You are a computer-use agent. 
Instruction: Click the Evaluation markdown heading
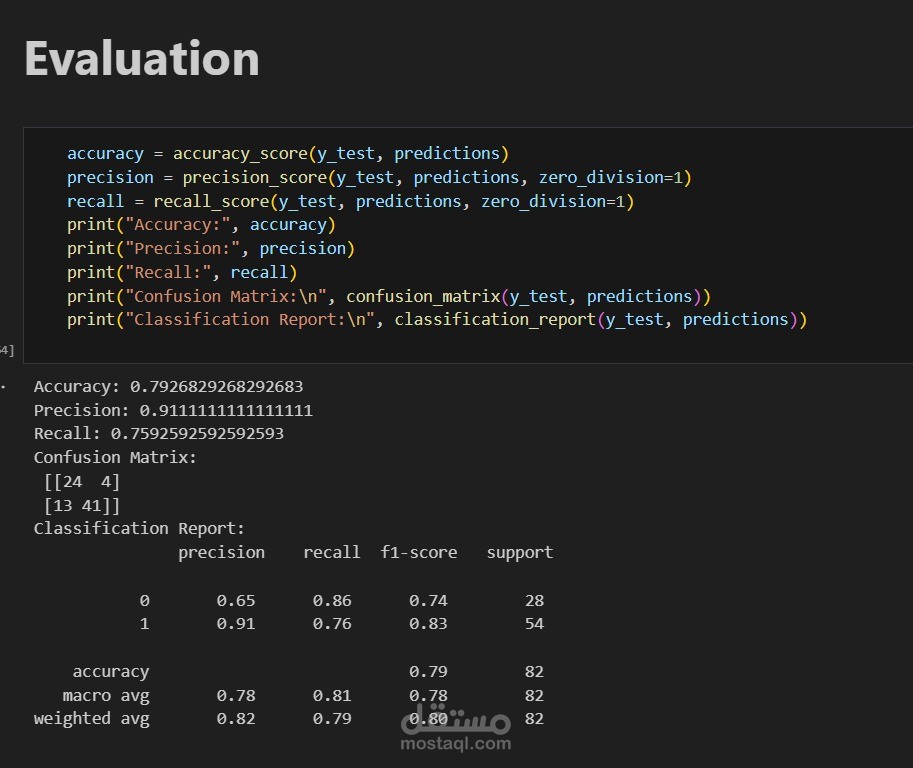click(x=142, y=58)
